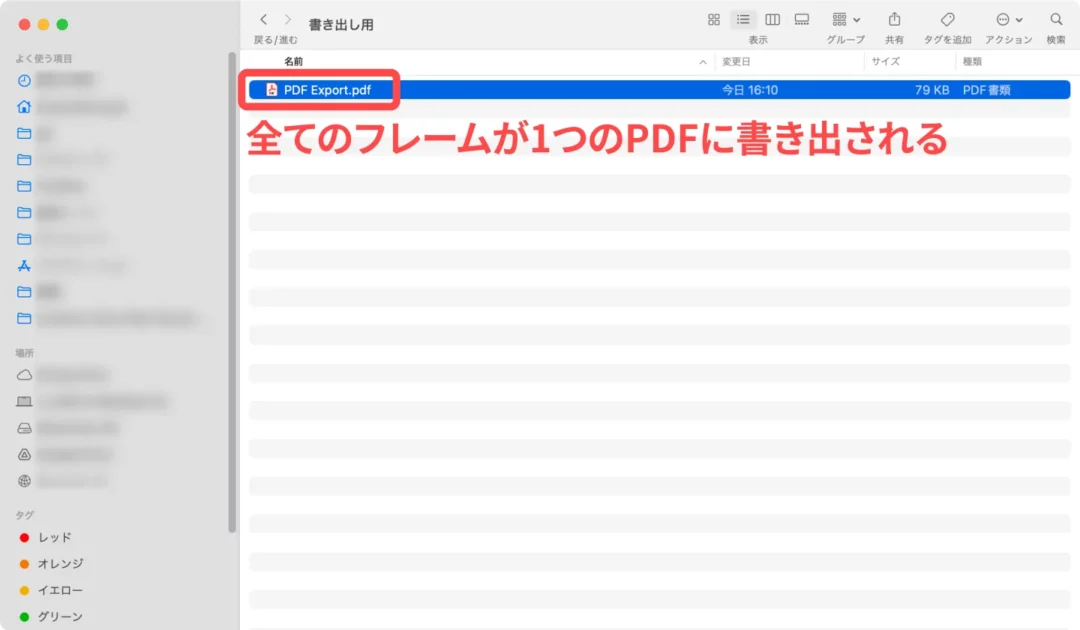This screenshot has height=630, width=1080.
Task: Toggle sort order arrow in name column
Action: (x=703, y=62)
